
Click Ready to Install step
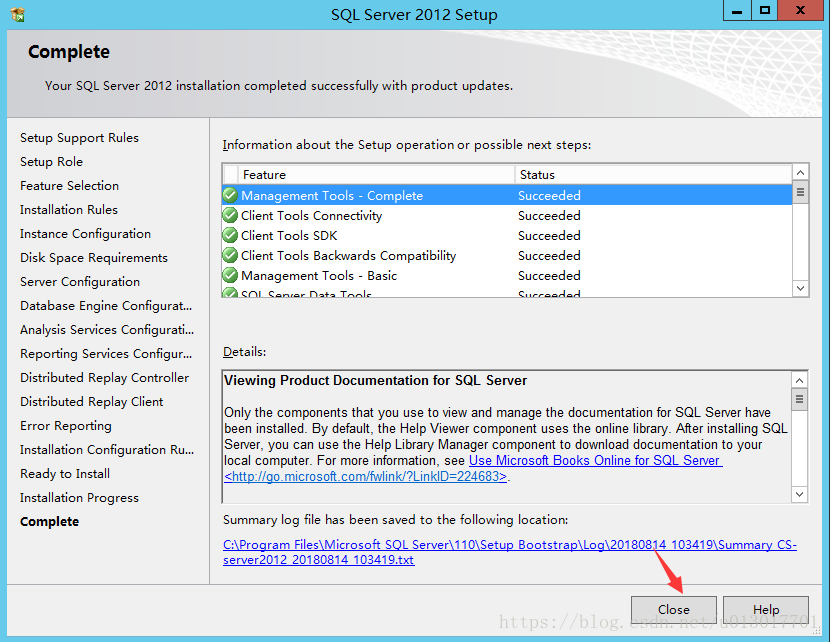click(x=65, y=474)
